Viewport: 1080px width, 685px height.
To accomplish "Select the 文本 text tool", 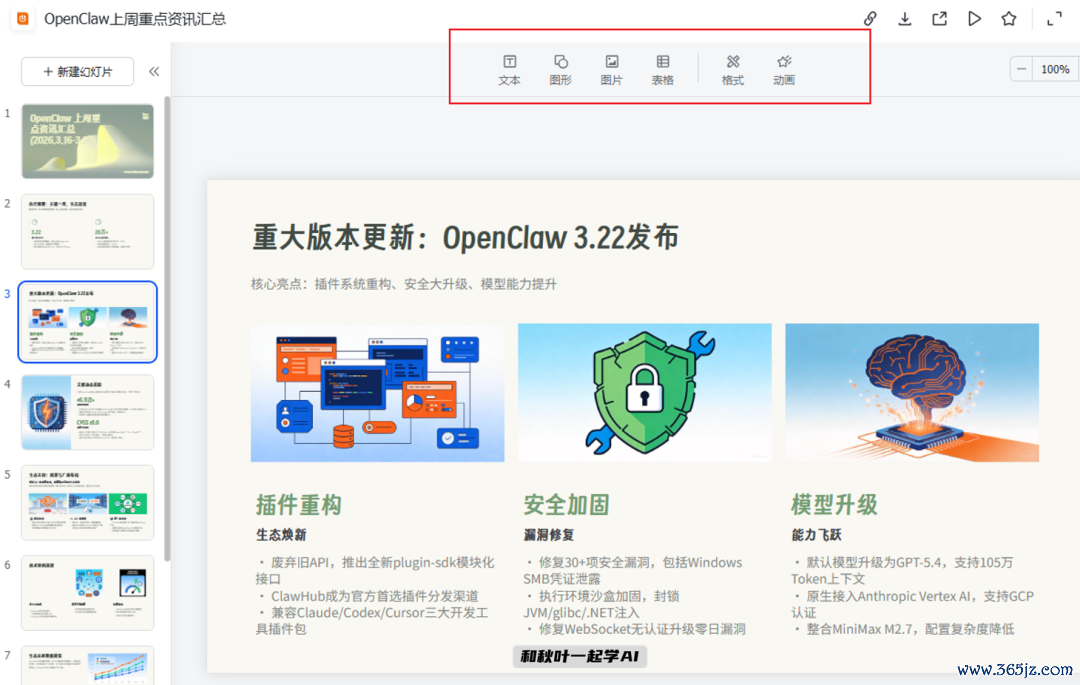I will pos(509,70).
